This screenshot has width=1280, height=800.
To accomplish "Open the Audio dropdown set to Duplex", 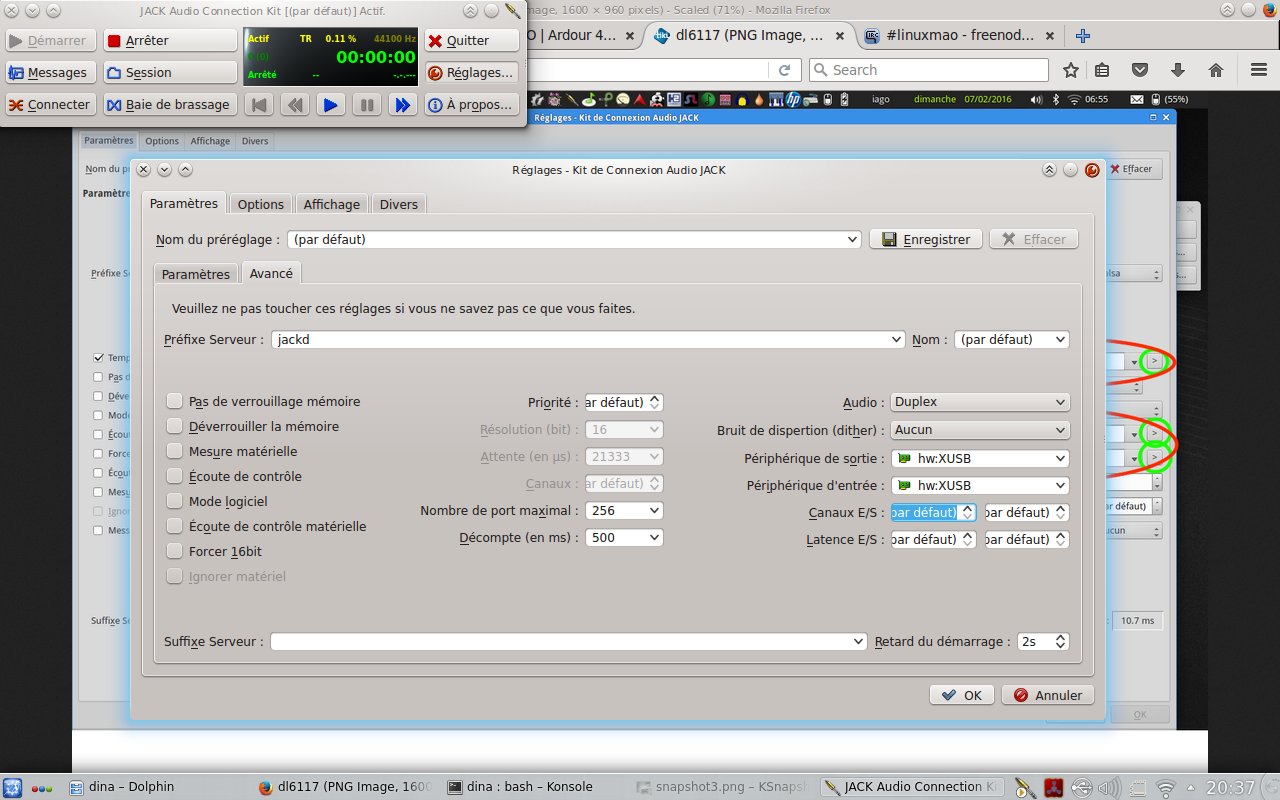I will [x=980, y=402].
